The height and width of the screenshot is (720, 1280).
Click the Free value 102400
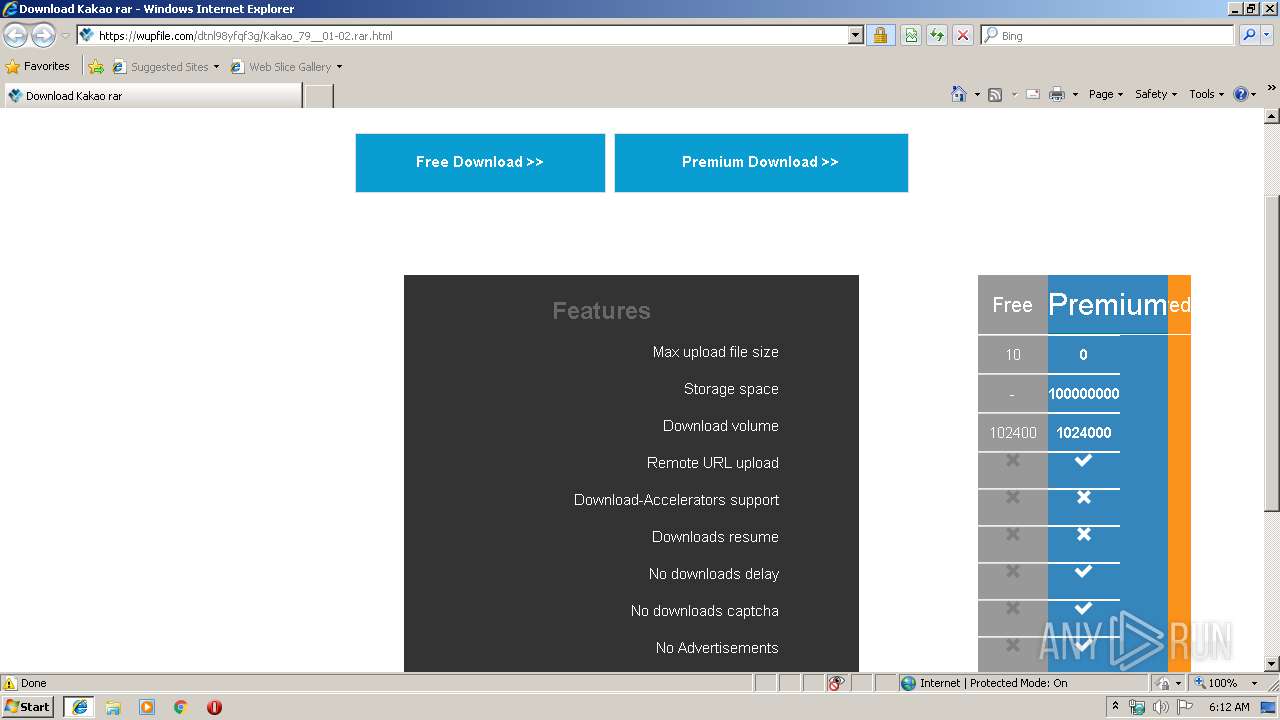coord(1013,433)
